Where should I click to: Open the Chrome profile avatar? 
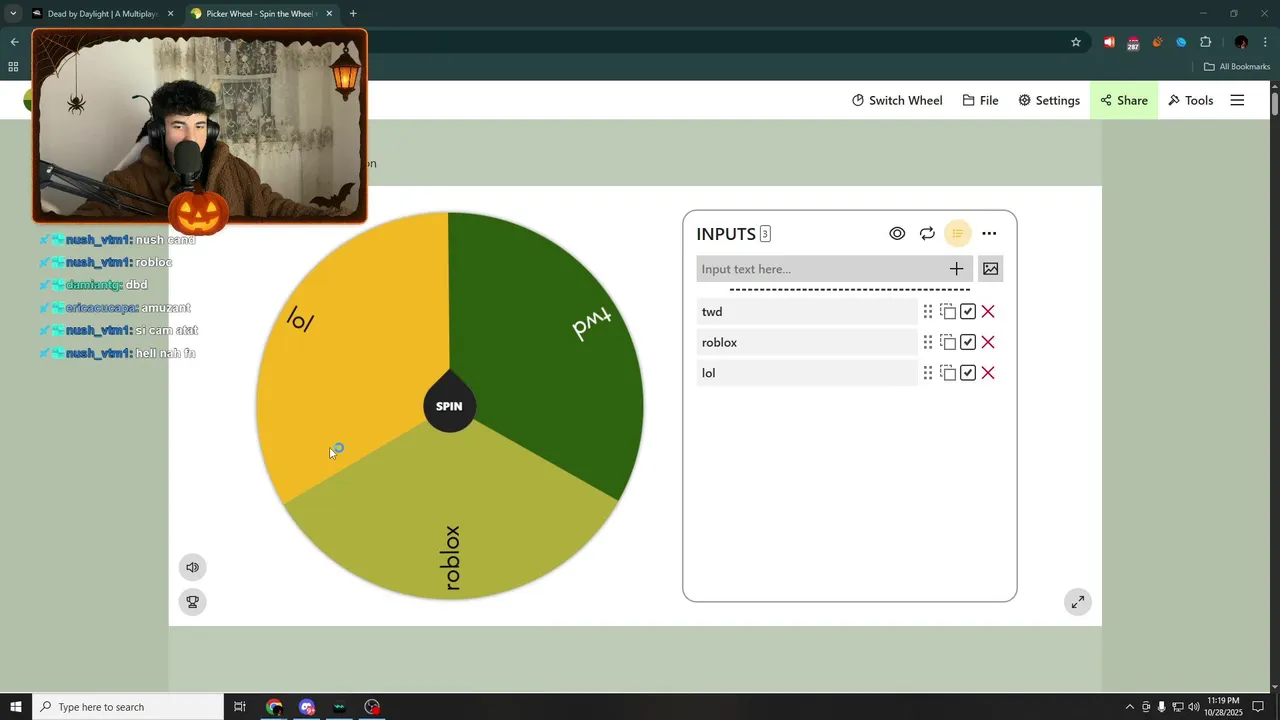tap(1241, 42)
